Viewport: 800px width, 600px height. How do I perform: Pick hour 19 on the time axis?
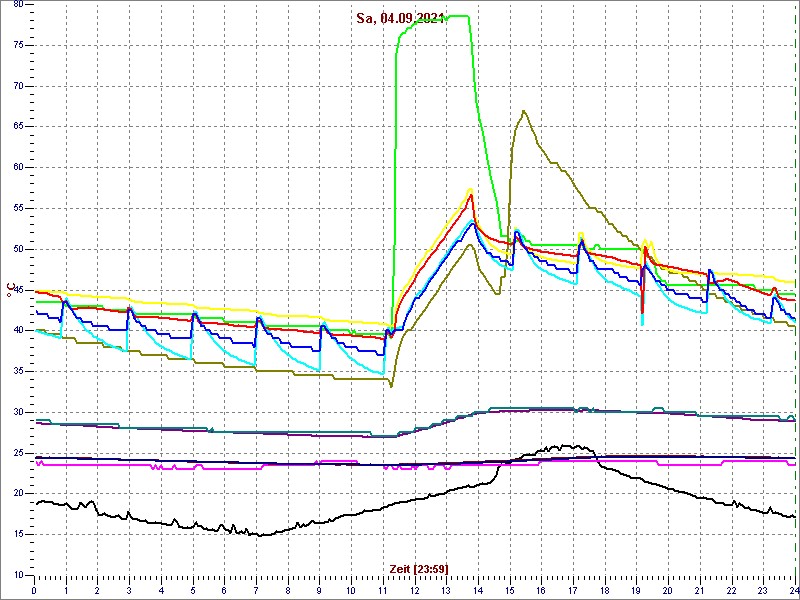click(636, 590)
